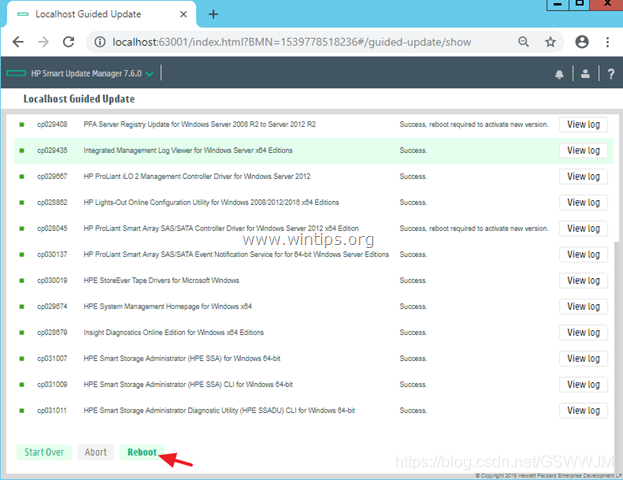View log for HPE StoreEver Tape Drivers
The height and width of the screenshot is (480, 623).
point(583,281)
